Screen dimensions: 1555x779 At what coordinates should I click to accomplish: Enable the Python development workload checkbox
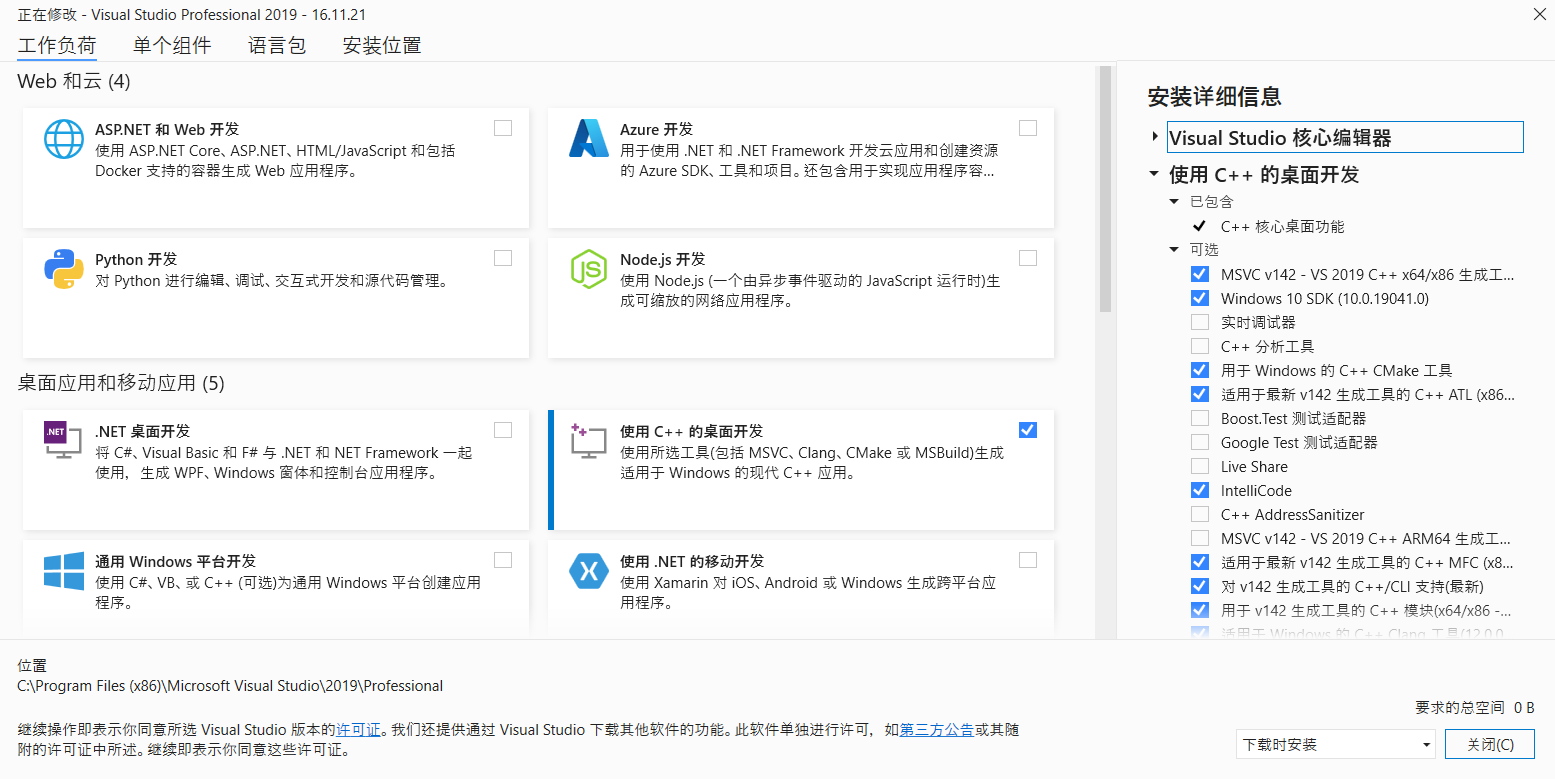tap(503, 258)
